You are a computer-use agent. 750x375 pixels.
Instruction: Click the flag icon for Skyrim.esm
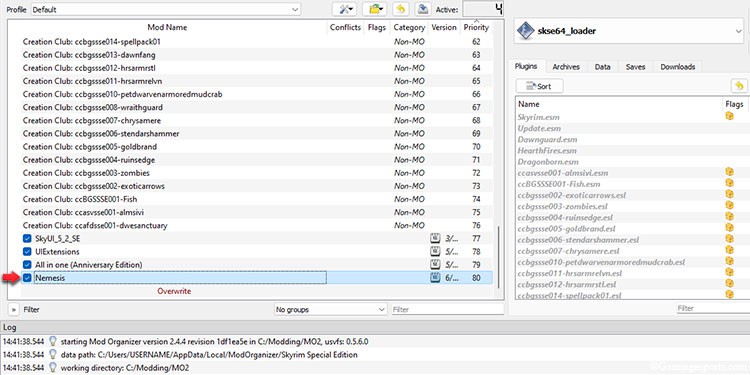[729, 116]
